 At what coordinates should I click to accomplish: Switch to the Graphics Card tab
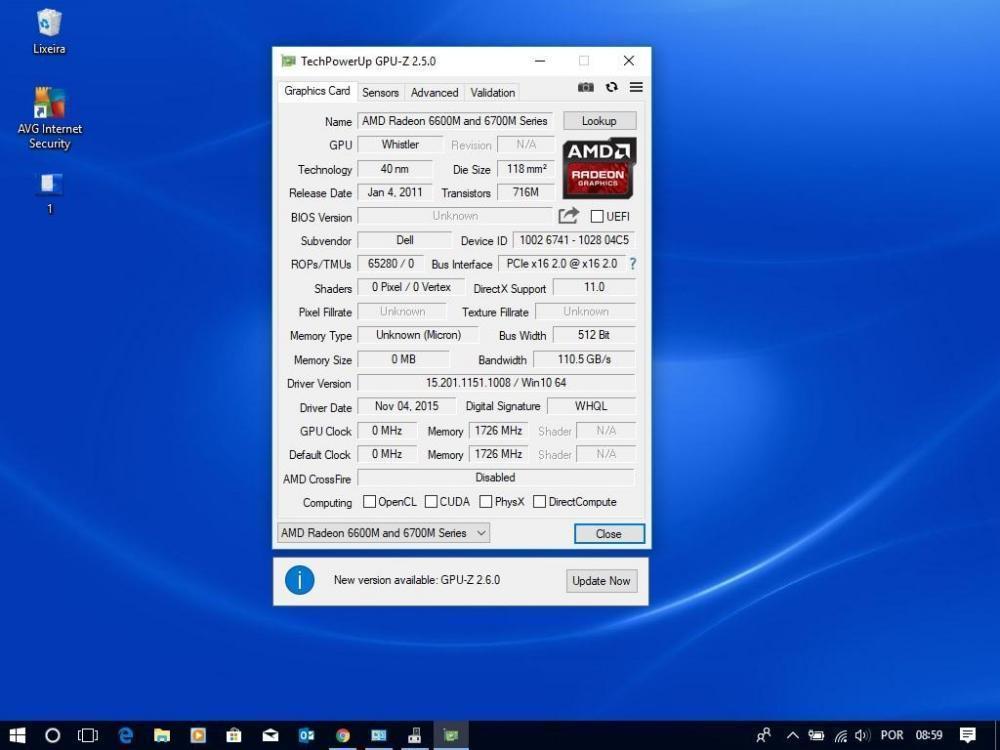click(317, 91)
